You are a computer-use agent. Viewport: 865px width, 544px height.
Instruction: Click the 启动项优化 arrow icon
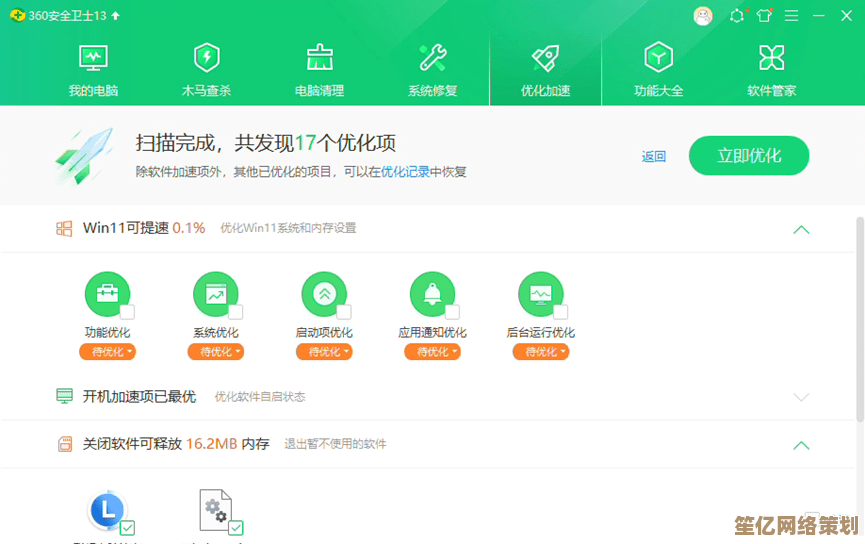pyautogui.click(x=324, y=294)
